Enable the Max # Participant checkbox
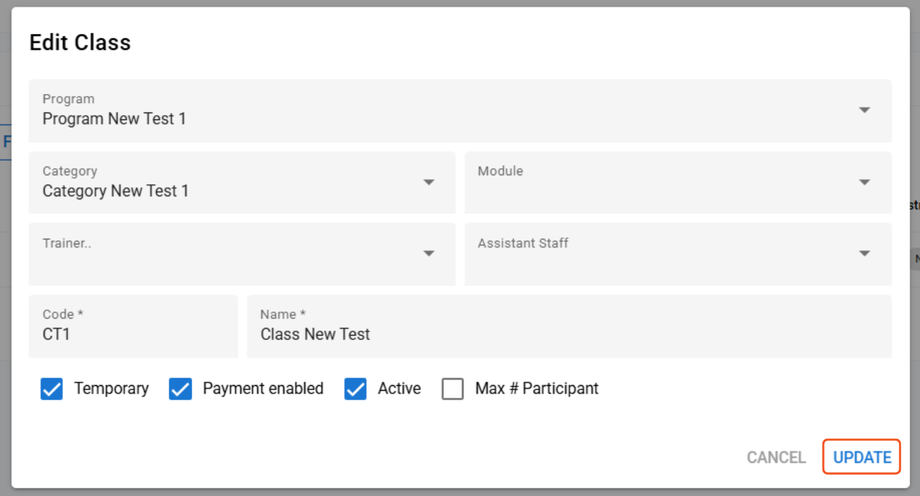 tap(453, 389)
